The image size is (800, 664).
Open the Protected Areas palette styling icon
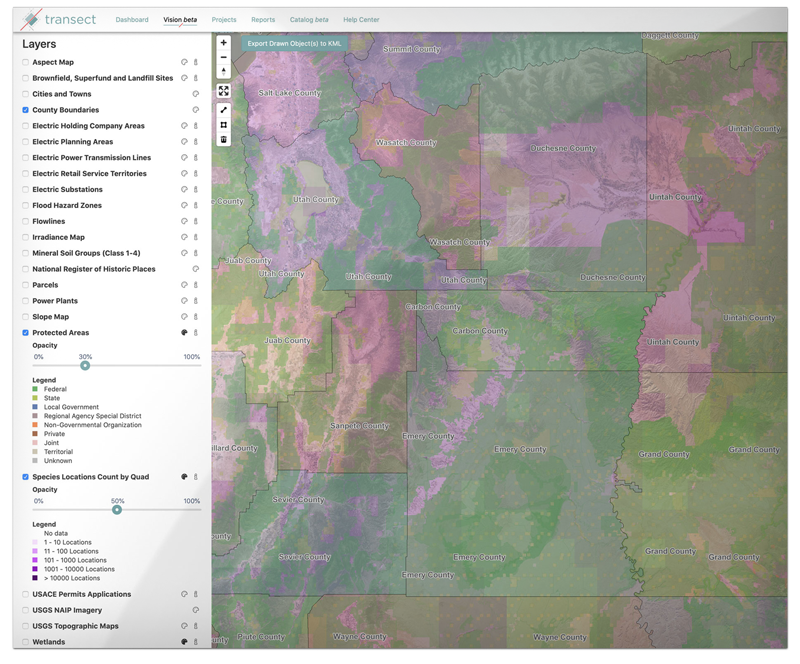[184, 332]
